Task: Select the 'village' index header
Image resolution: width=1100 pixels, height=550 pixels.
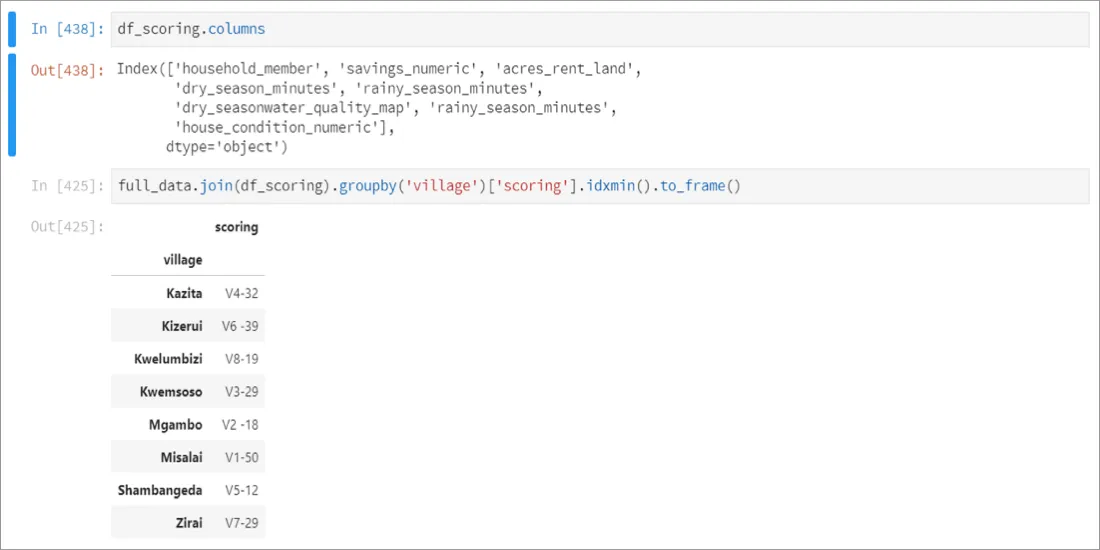Action: (182, 260)
